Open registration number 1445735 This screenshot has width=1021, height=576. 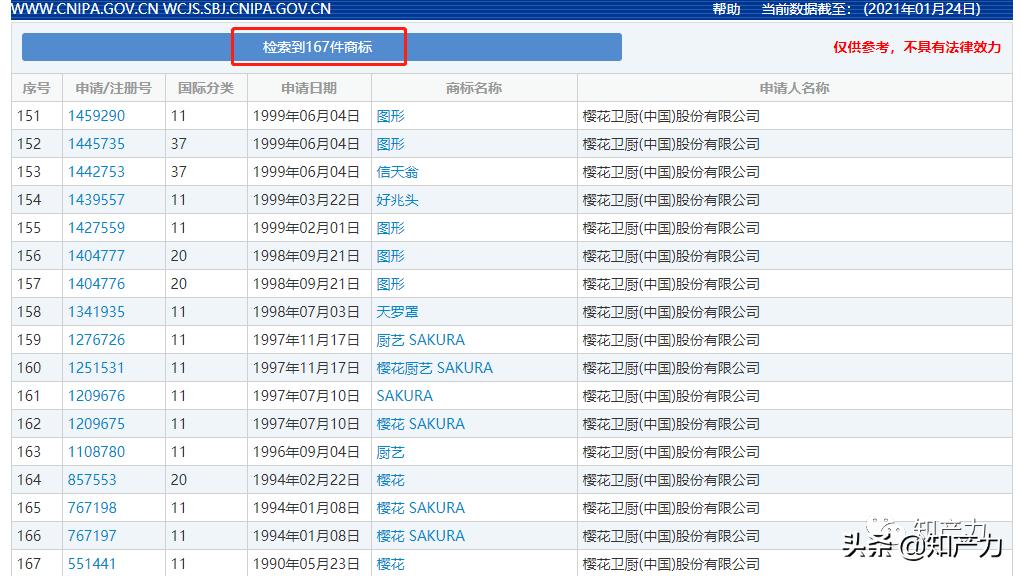tap(96, 144)
